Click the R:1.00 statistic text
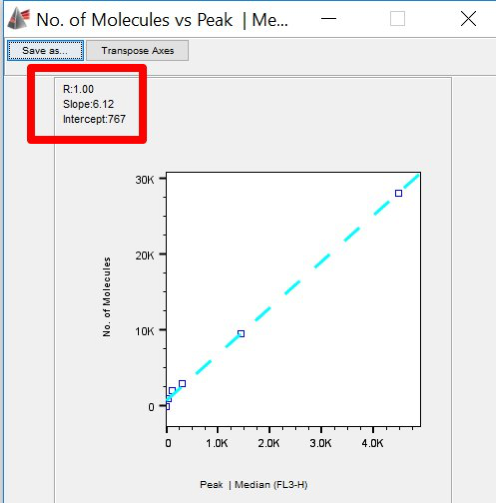Viewport: 496px width, 503px height. [78, 89]
